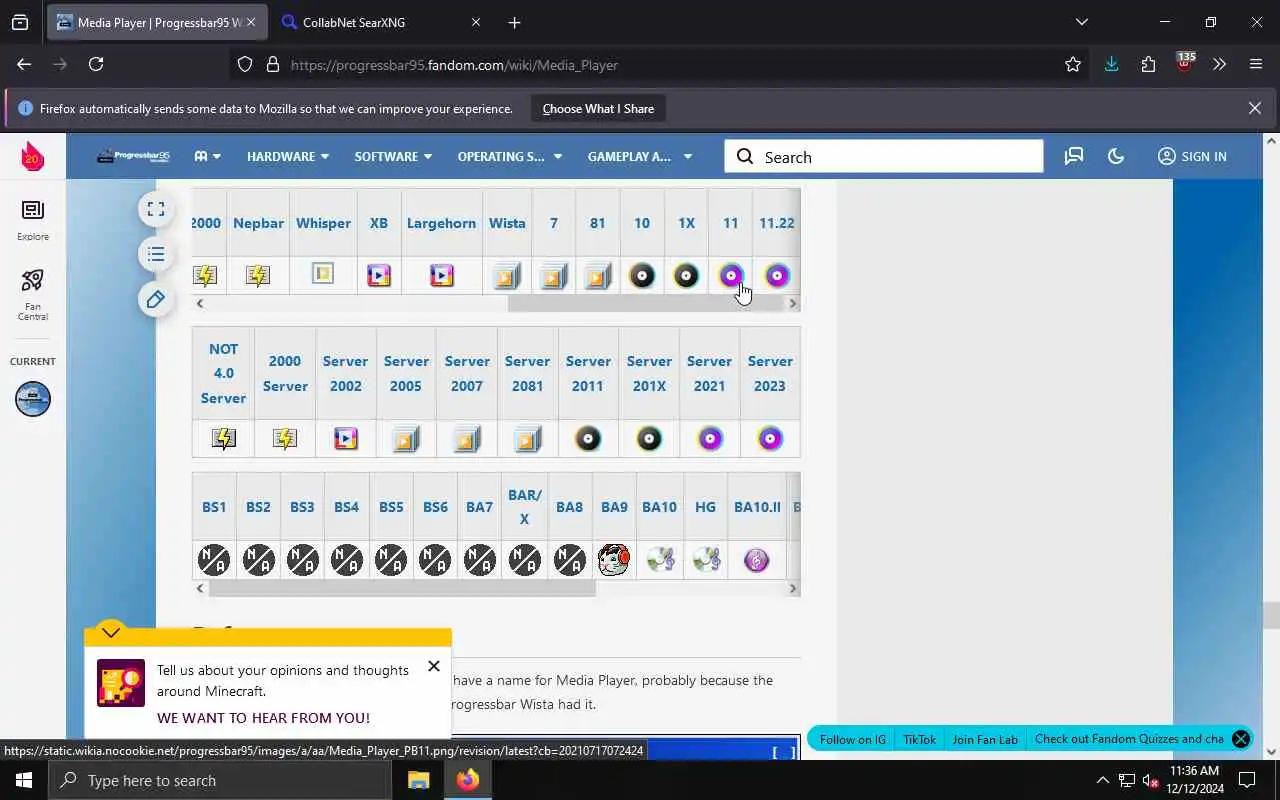Collapse the Minecraft survey popup
Viewport: 1280px width, 800px height.
click(111, 632)
